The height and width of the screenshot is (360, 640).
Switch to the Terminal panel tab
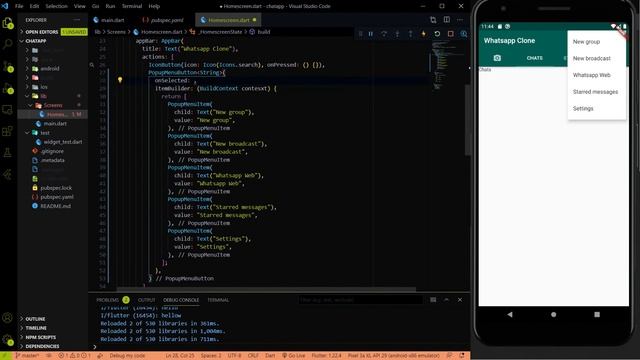(218, 300)
